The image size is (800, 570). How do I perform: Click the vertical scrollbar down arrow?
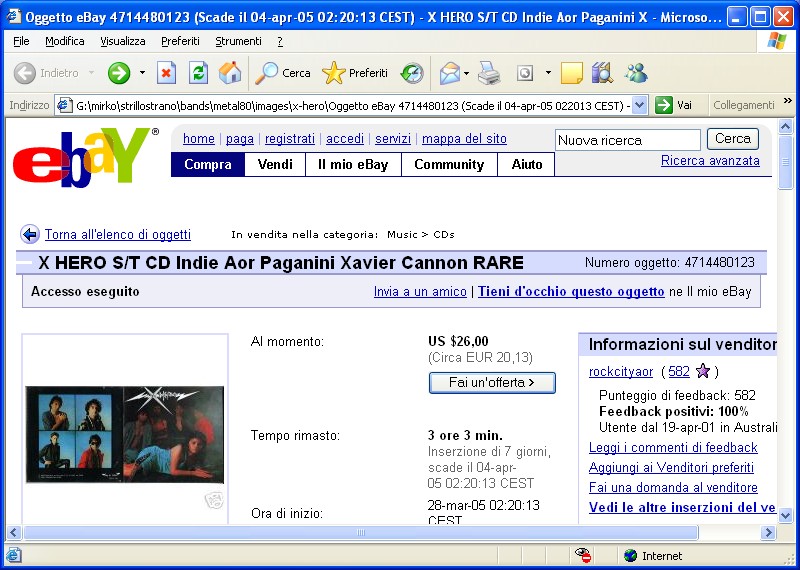(786, 516)
